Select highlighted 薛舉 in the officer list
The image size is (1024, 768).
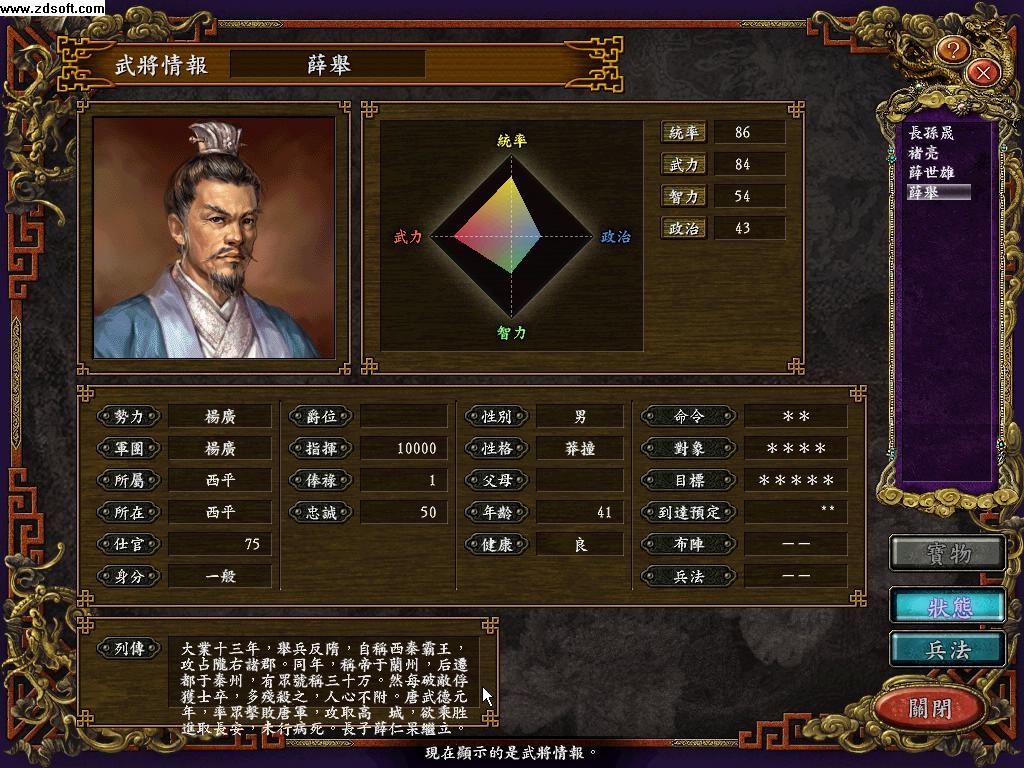(x=938, y=192)
